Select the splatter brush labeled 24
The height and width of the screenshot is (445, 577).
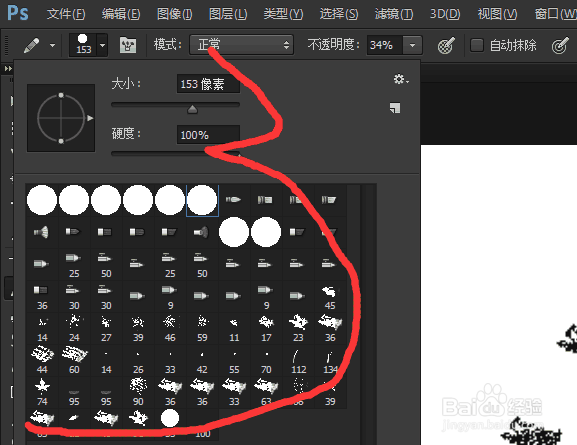74,328
